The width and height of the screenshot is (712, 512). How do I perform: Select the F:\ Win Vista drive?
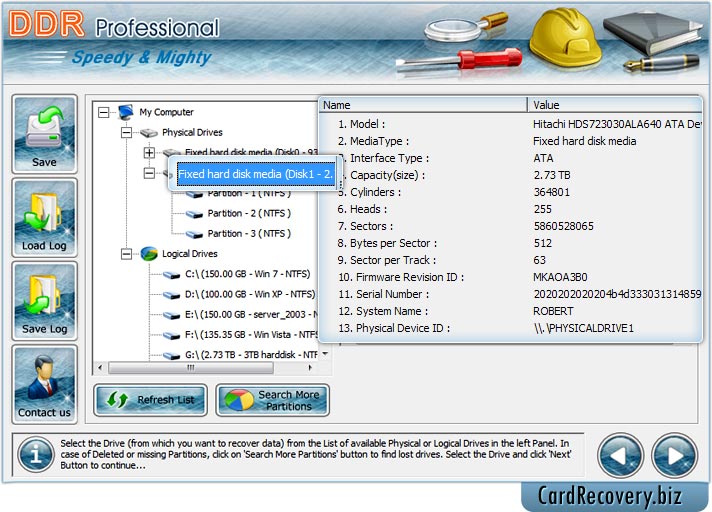tap(251, 335)
